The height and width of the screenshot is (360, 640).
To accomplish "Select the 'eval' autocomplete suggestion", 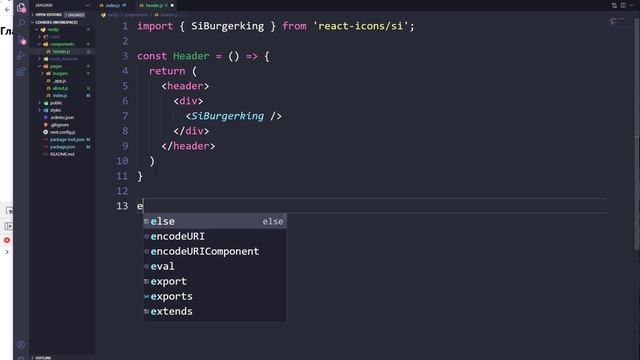I will click(x=215, y=266).
